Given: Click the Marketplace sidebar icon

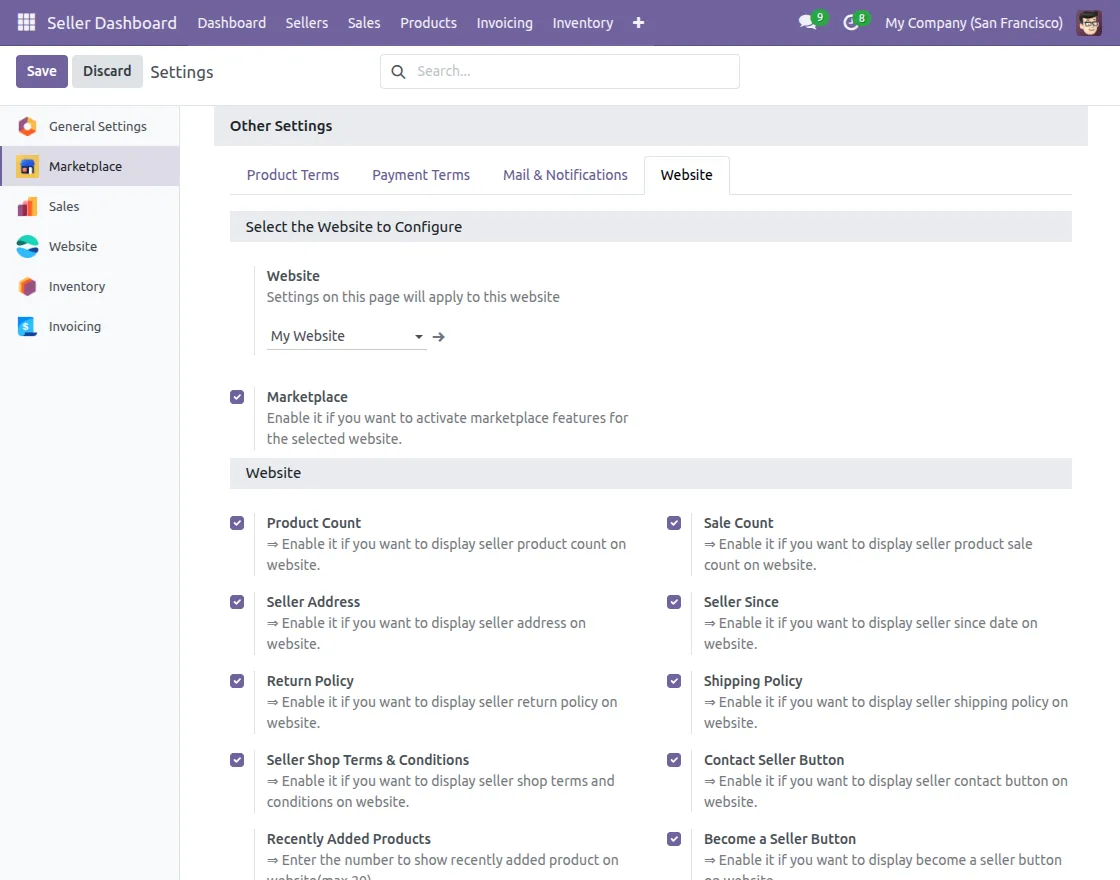Looking at the screenshot, I should [x=27, y=166].
